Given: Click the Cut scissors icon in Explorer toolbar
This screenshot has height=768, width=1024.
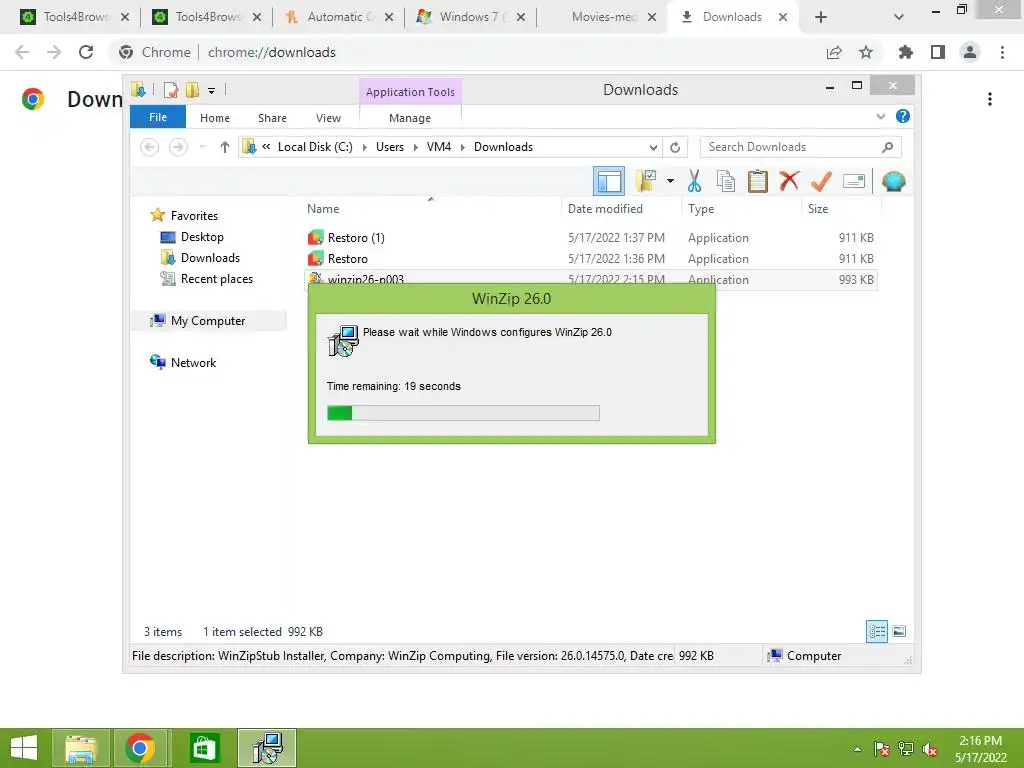Looking at the screenshot, I should pyautogui.click(x=694, y=181).
